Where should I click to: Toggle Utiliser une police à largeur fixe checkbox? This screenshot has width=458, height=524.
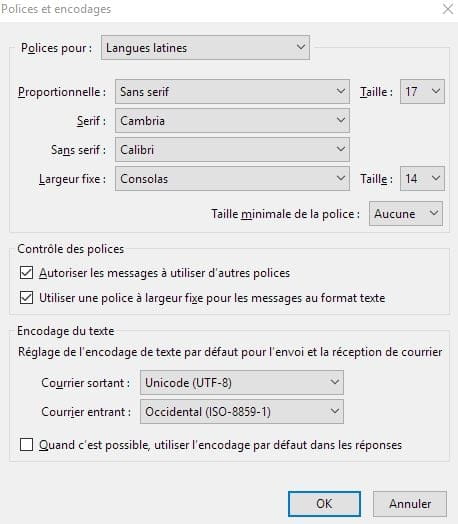point(26,297)
